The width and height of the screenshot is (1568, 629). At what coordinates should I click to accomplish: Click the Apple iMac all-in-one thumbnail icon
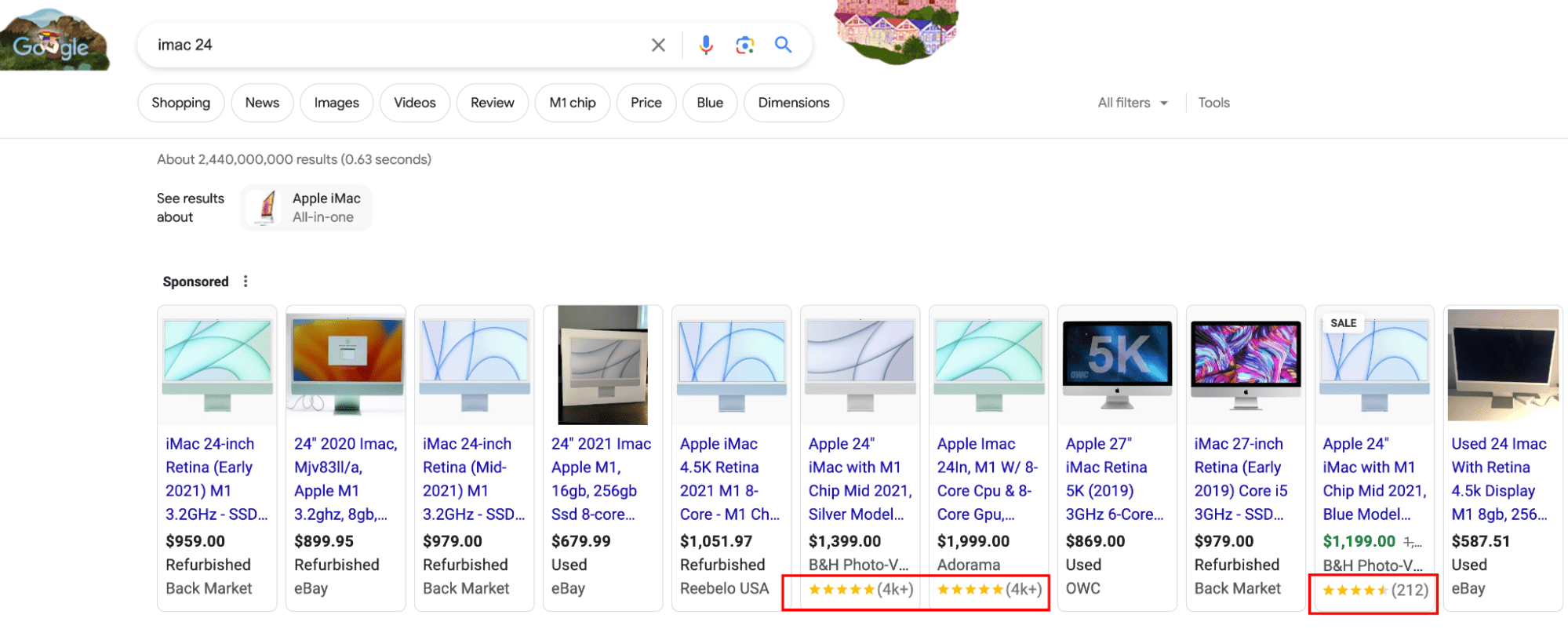pos(267,208)
